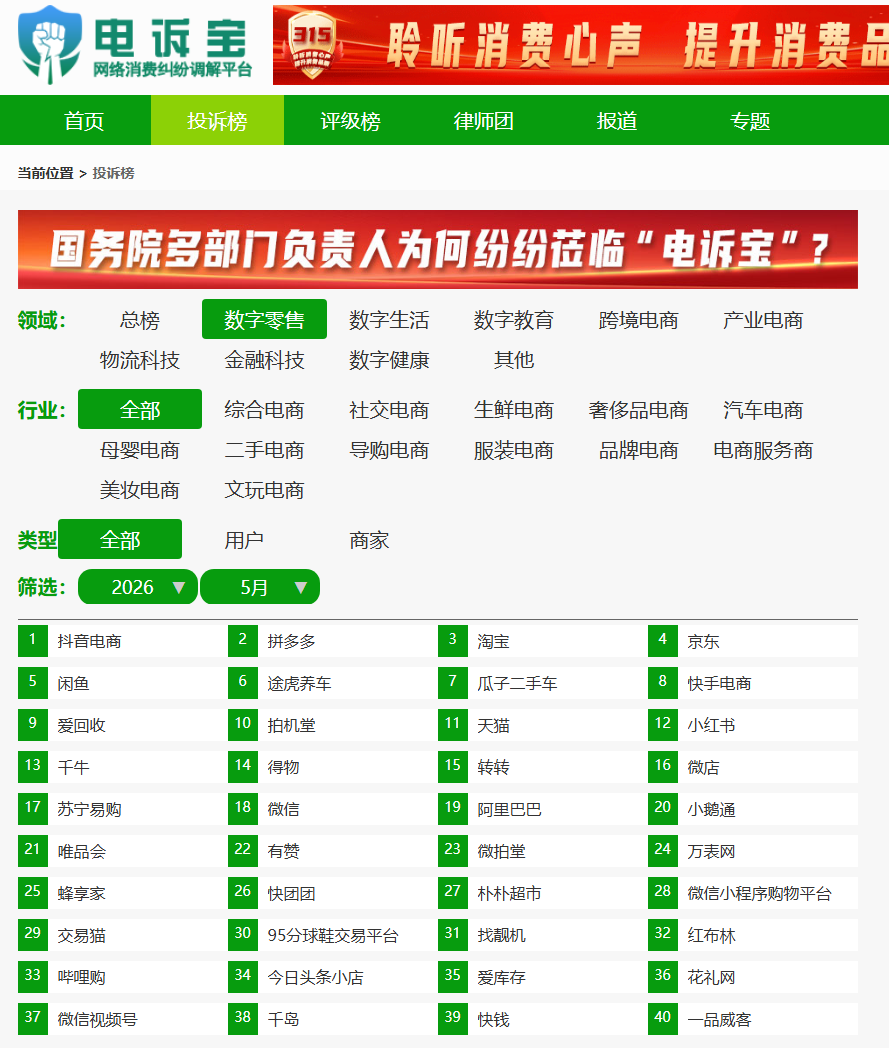Filter industry by 电商服务商
The height and width of the screenshot is (1048, 889).
point(763,450)
